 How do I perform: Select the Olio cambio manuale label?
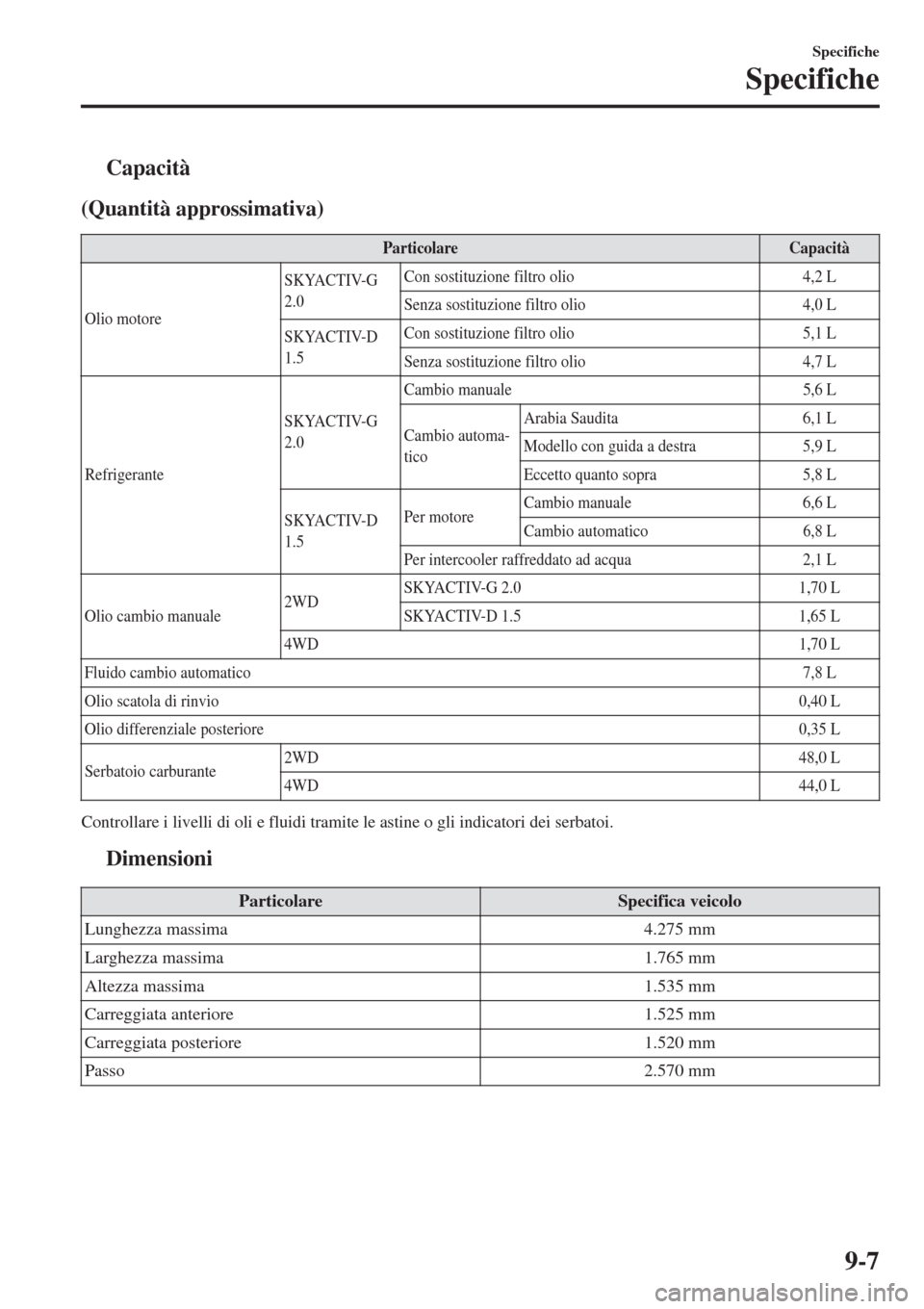[x=153, y=616]
